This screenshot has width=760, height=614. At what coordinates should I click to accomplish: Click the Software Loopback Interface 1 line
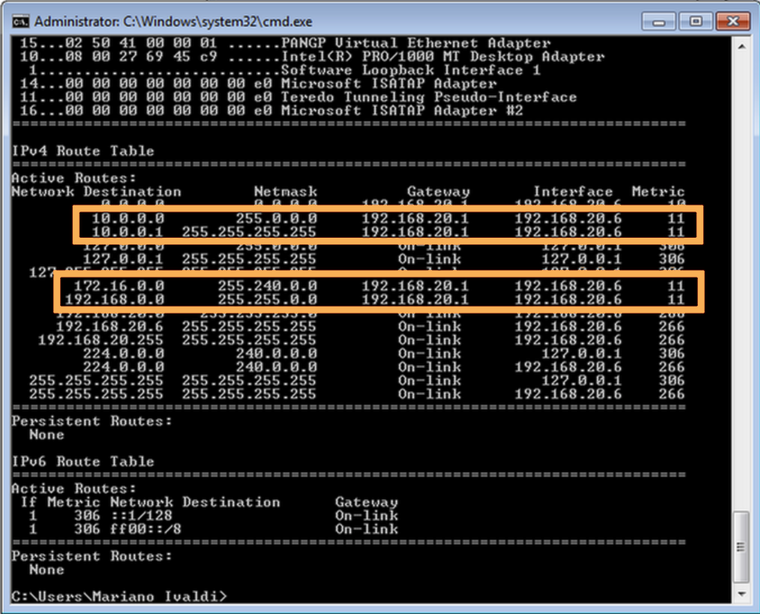285,70
